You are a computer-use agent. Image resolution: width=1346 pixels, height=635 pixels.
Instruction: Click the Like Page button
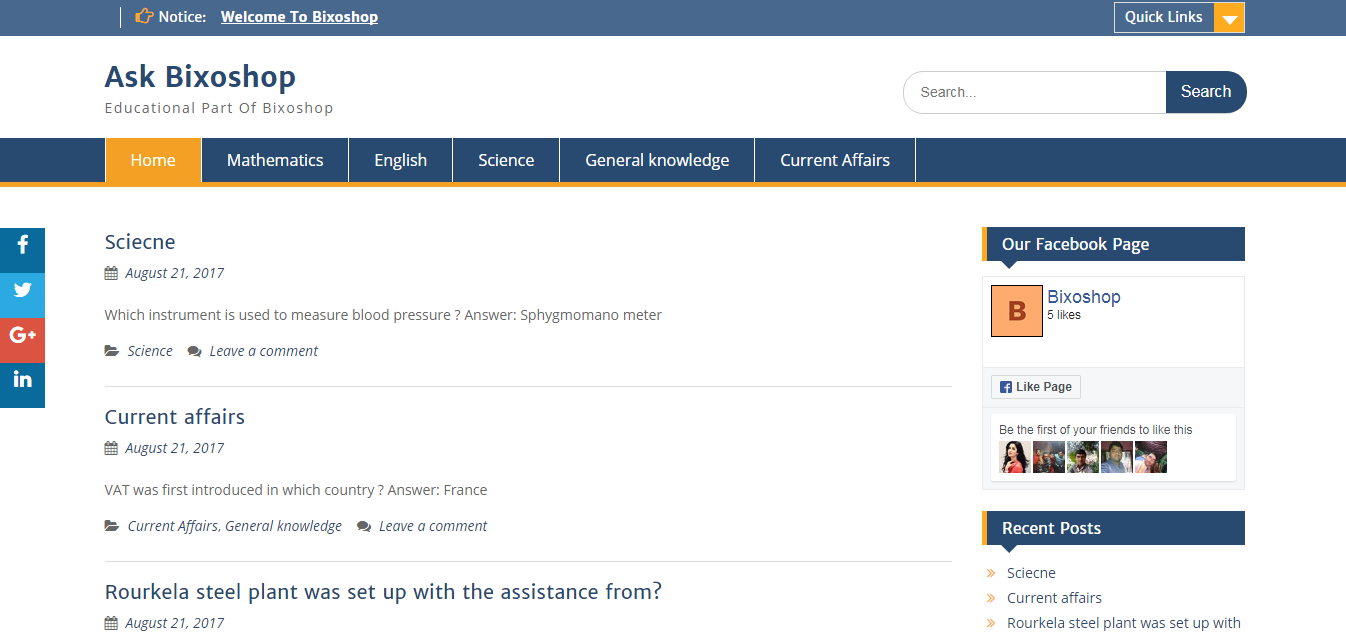coord(1035,387)
